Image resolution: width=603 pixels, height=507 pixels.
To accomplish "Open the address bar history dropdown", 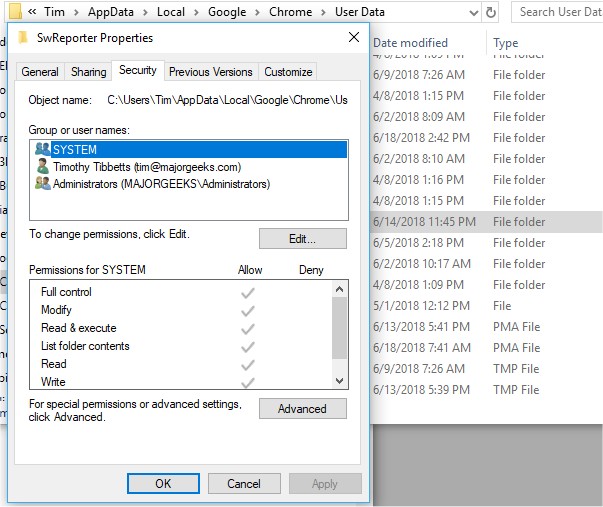I will pos(474,13).
